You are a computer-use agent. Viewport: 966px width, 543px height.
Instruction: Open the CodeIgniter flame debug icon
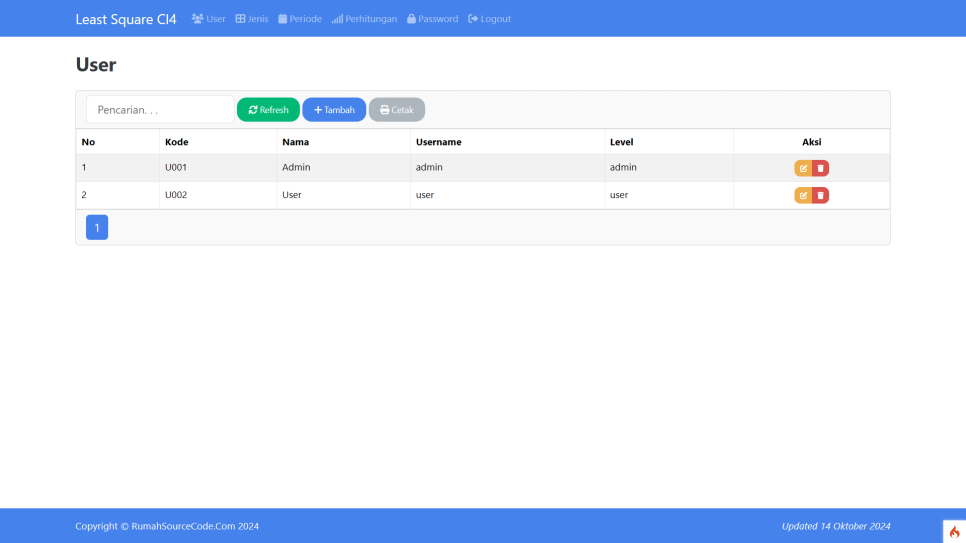(x=954, y=532)
